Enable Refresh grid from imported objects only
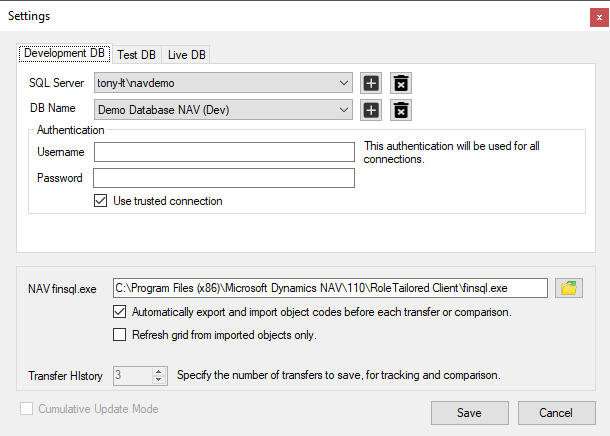610x436 pixels. click(121, 335)
